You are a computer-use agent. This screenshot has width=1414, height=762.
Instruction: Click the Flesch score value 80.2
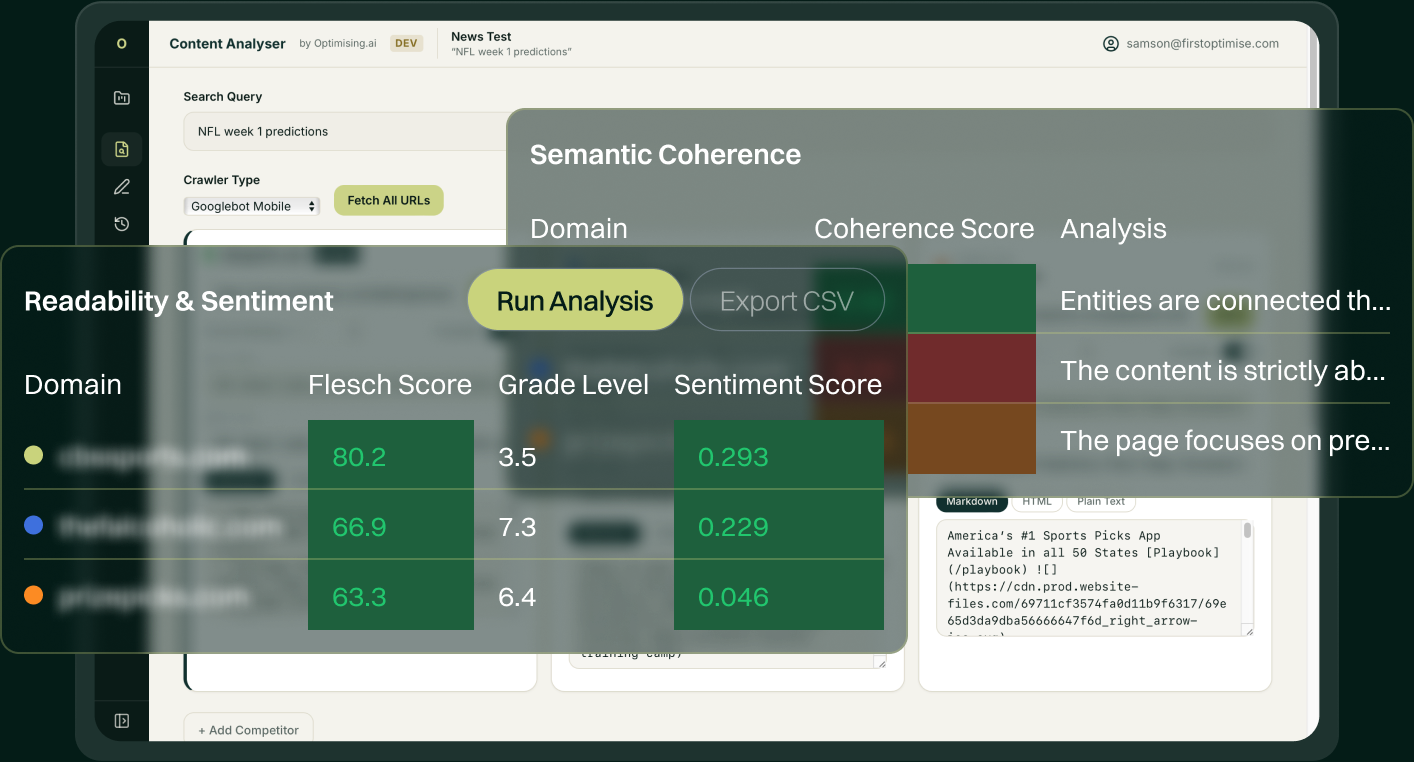pos(359,457)
